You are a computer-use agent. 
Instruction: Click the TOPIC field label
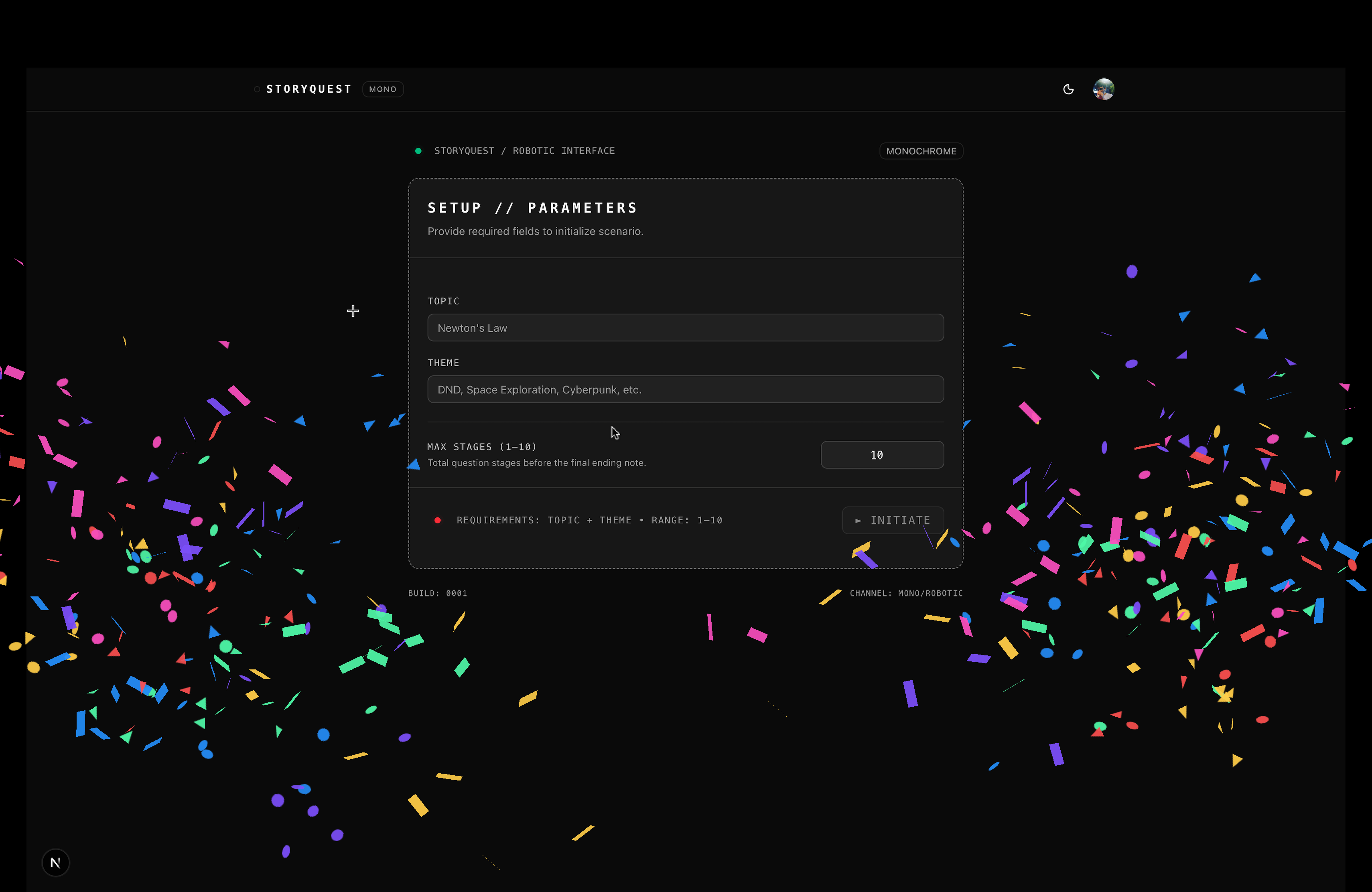(x=443, y=301)
